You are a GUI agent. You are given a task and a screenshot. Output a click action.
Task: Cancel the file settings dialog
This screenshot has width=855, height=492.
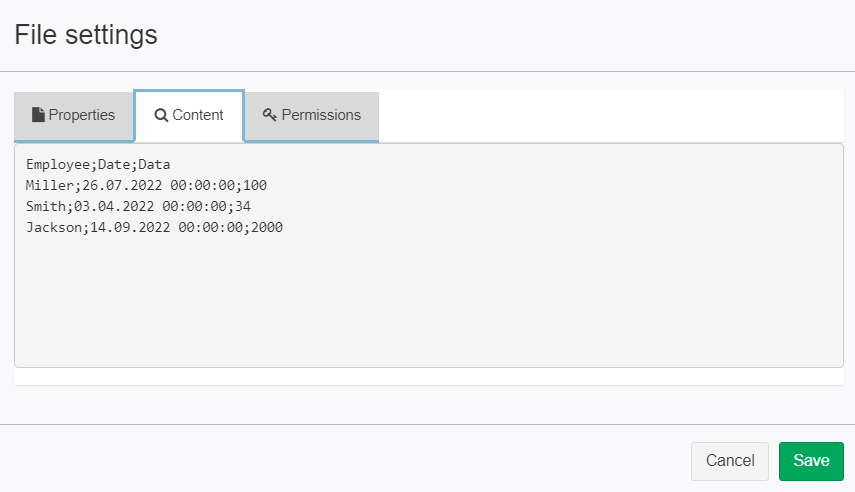coord(730,461)
